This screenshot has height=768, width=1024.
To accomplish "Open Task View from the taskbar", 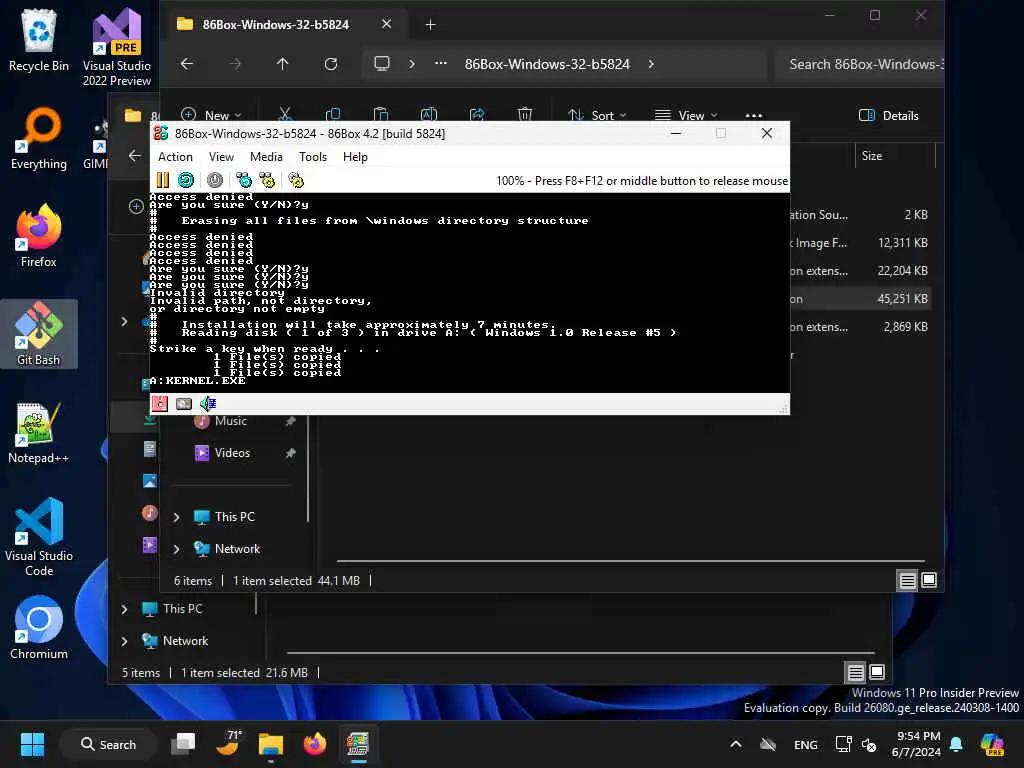I will pyautogui.click(x=183, y=744).
